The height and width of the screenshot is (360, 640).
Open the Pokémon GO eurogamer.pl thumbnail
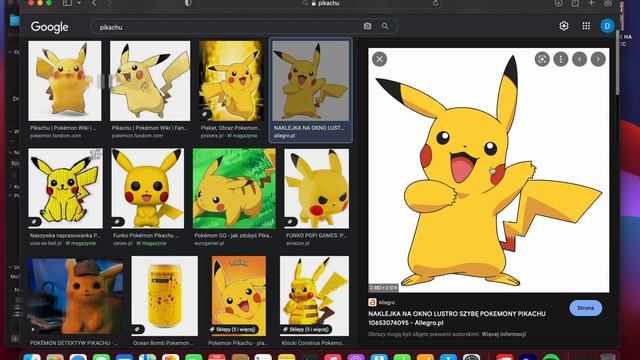pos(234,189)
